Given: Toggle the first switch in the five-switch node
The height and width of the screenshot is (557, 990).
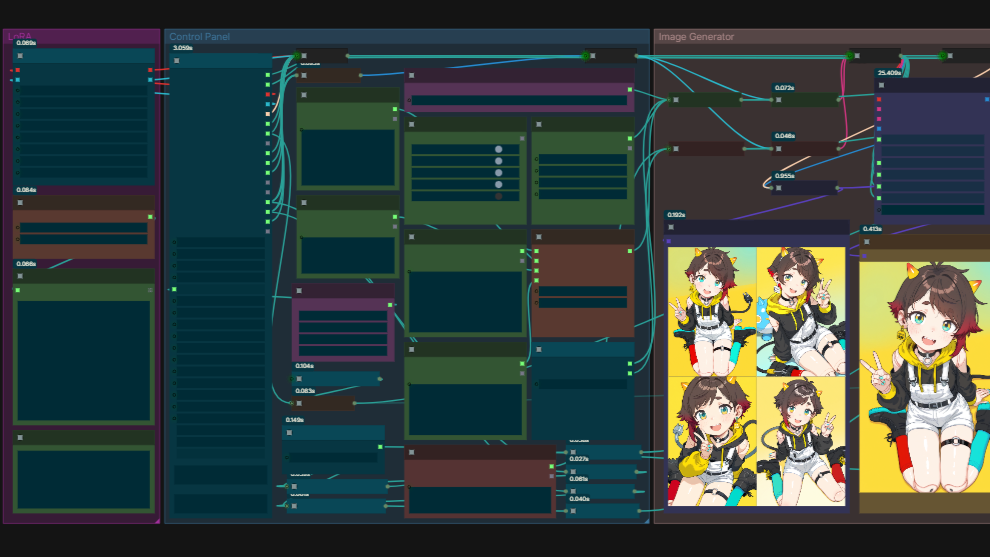Looking at the screenshot, I should coord(498,149).
